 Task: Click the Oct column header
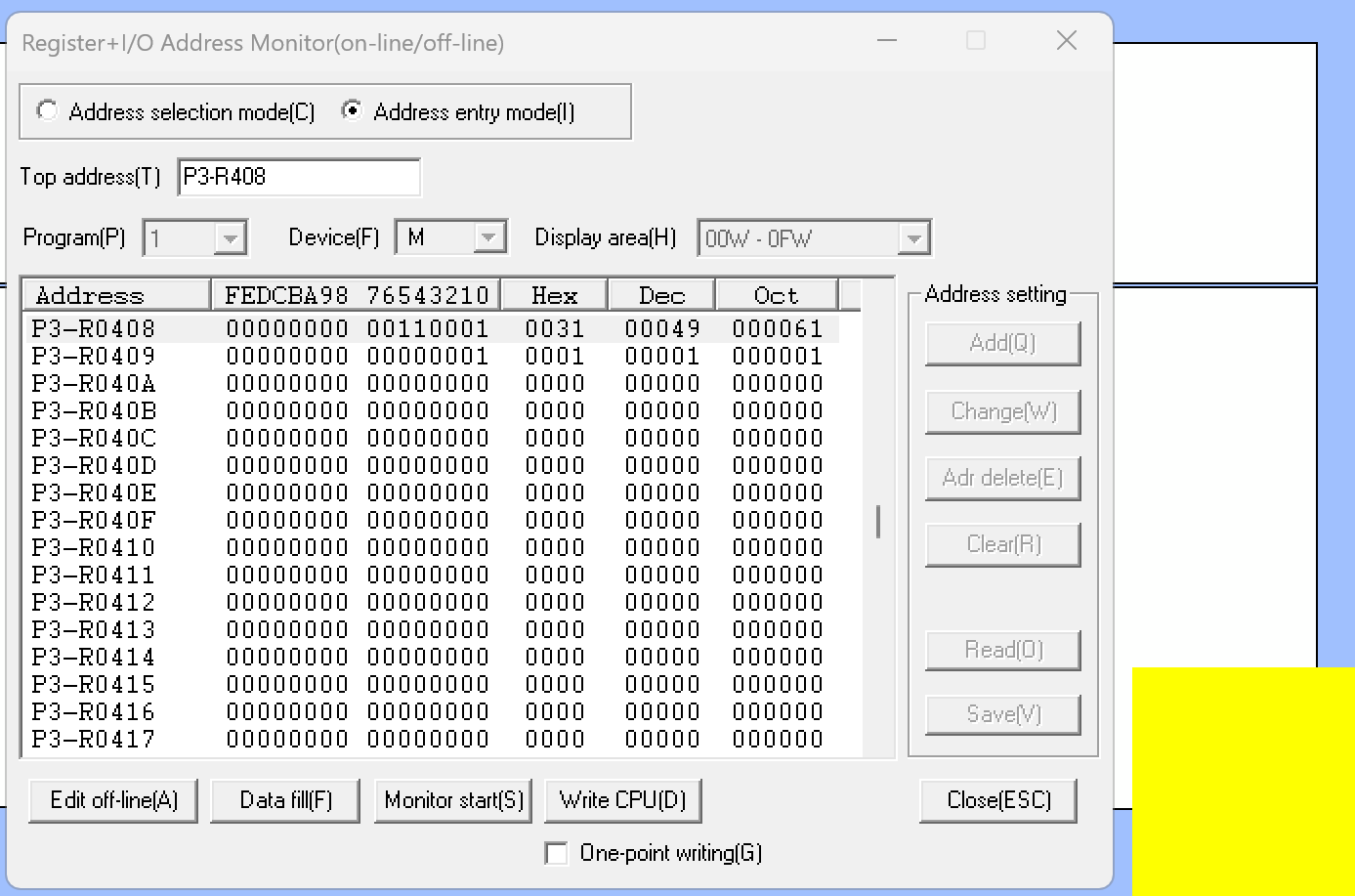click(x=776, y=295)
